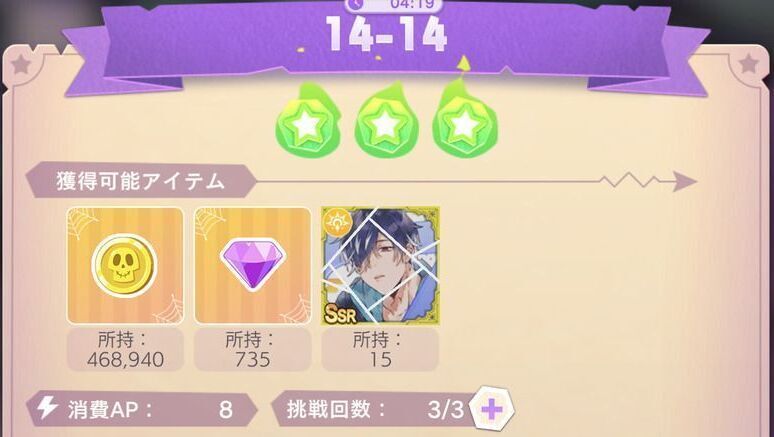Tap the third green star flame
774x437 pixels.
464,119
